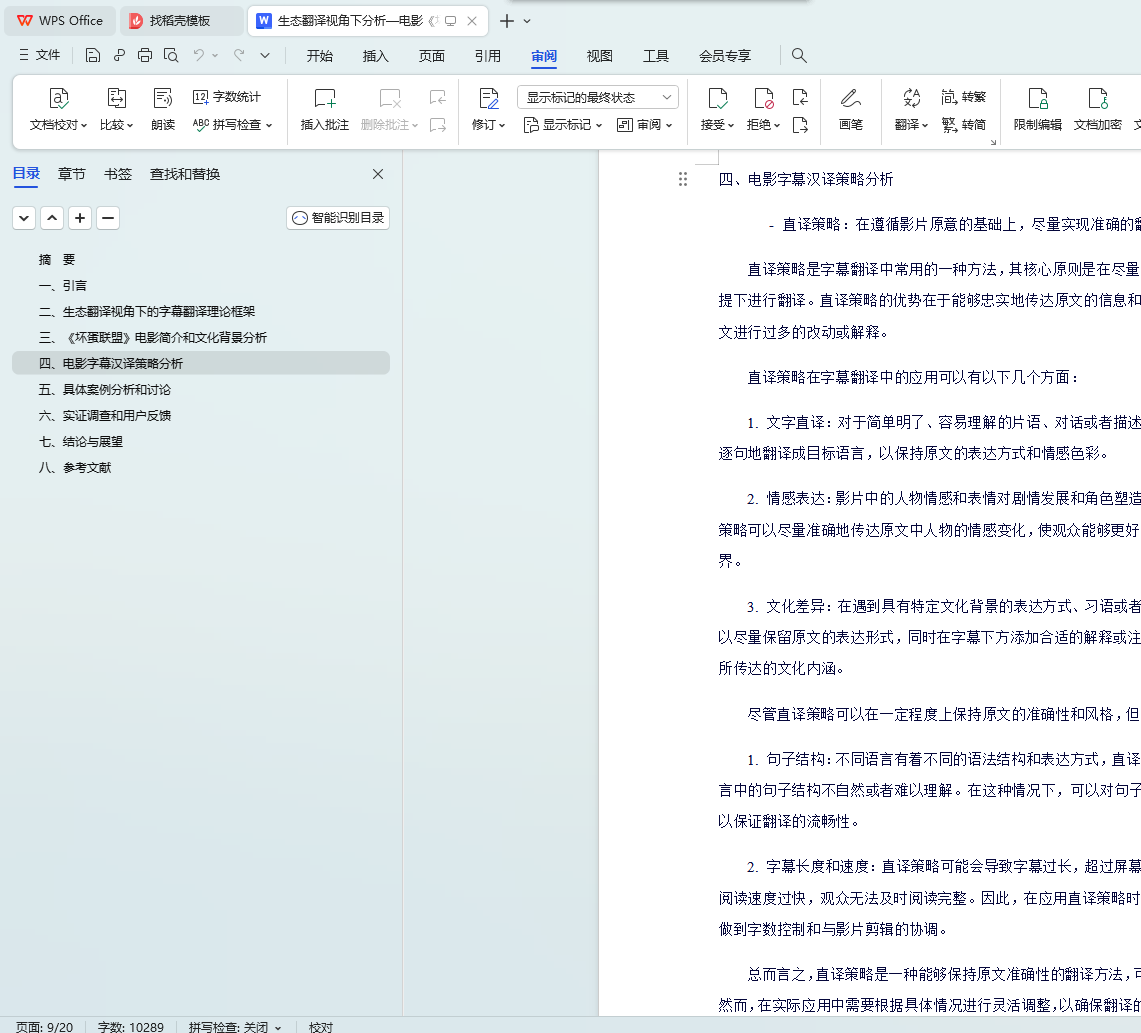Go to previous comment icon
This screenshot has width=1141, height=1033.
click(x=437, y=97)
